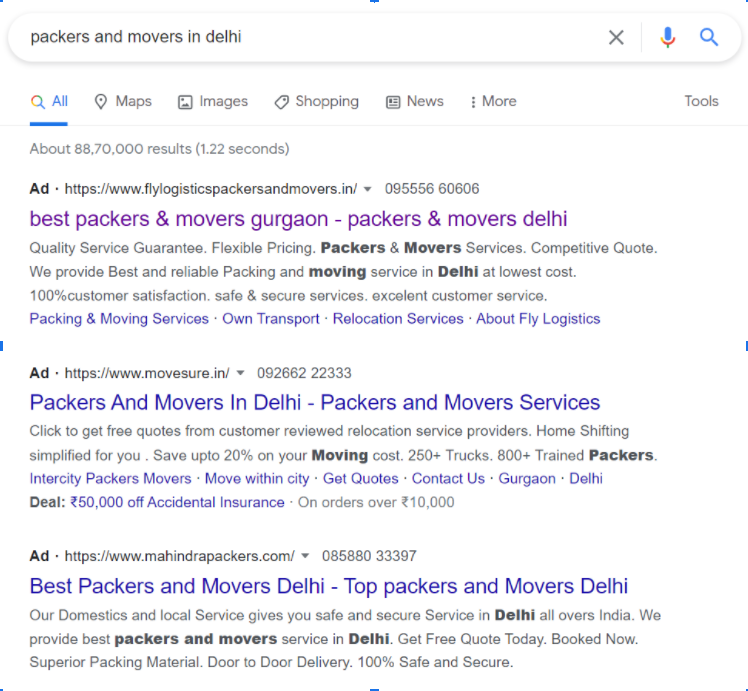Screen dimensions: 748x691
Task: Clear the search box with the X icon
Action: click(616, 37)
